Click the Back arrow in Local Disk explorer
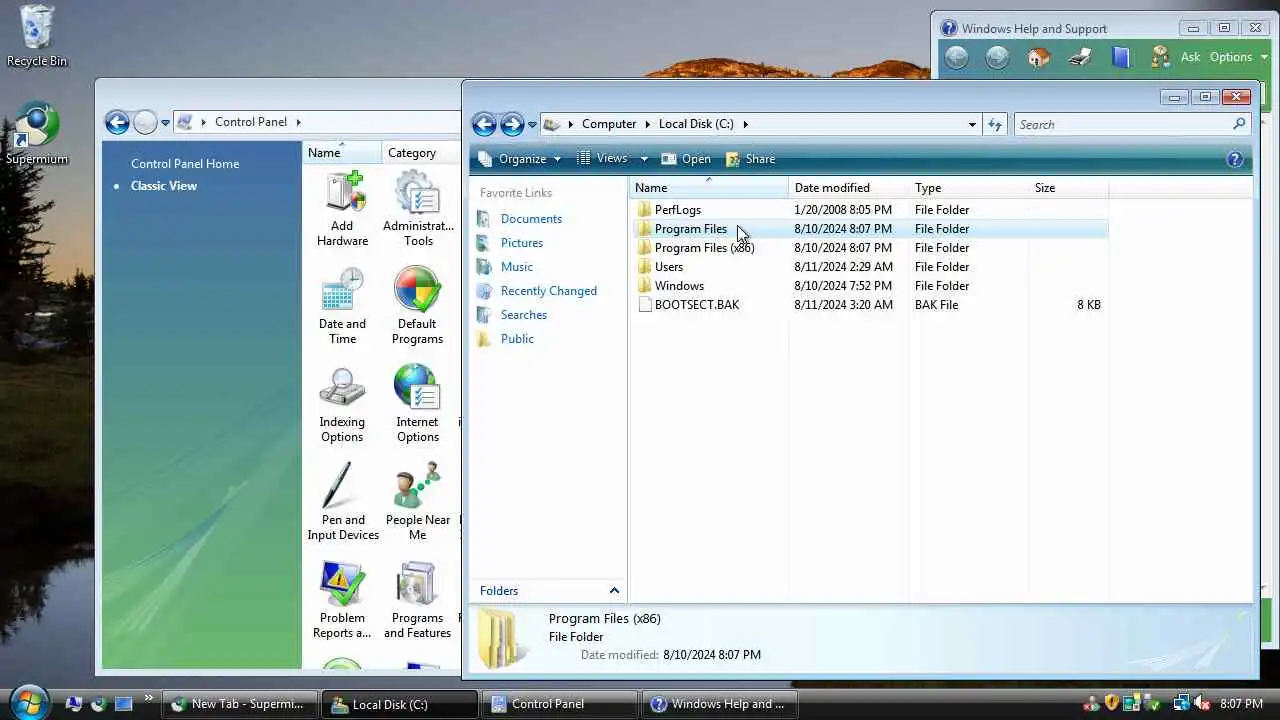Viewport: 1280px width, 720px height. tap(484, 124)
